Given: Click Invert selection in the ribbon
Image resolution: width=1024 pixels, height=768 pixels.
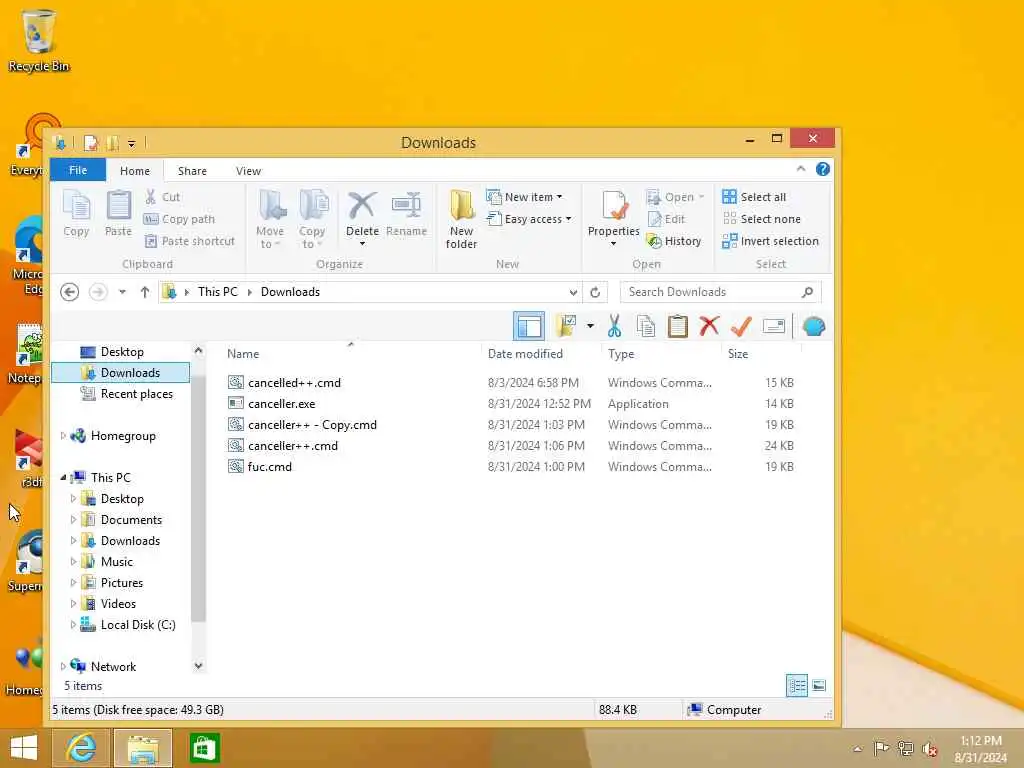Looking at the screenshot, I should coord(771,241).
